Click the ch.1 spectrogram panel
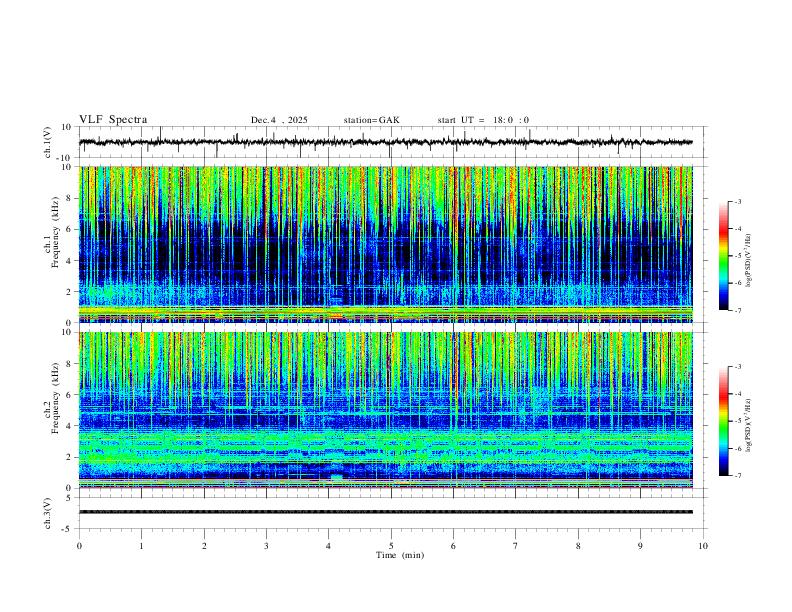 385,244
